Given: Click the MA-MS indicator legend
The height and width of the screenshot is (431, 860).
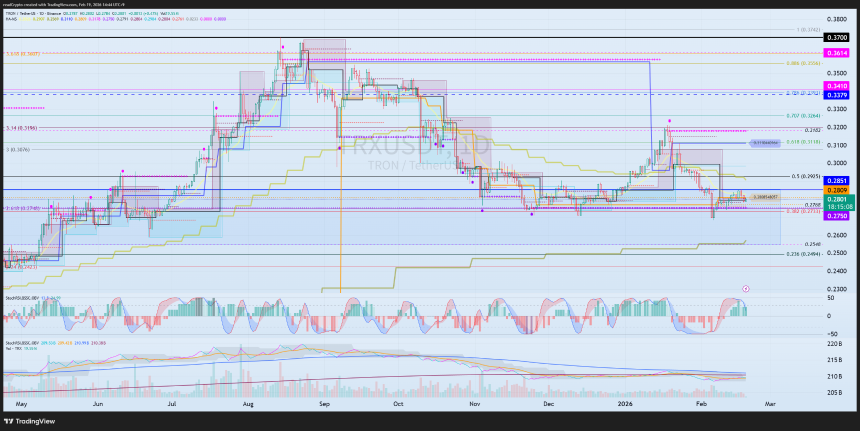Looking at the screenshot, I should coord(10,19).
